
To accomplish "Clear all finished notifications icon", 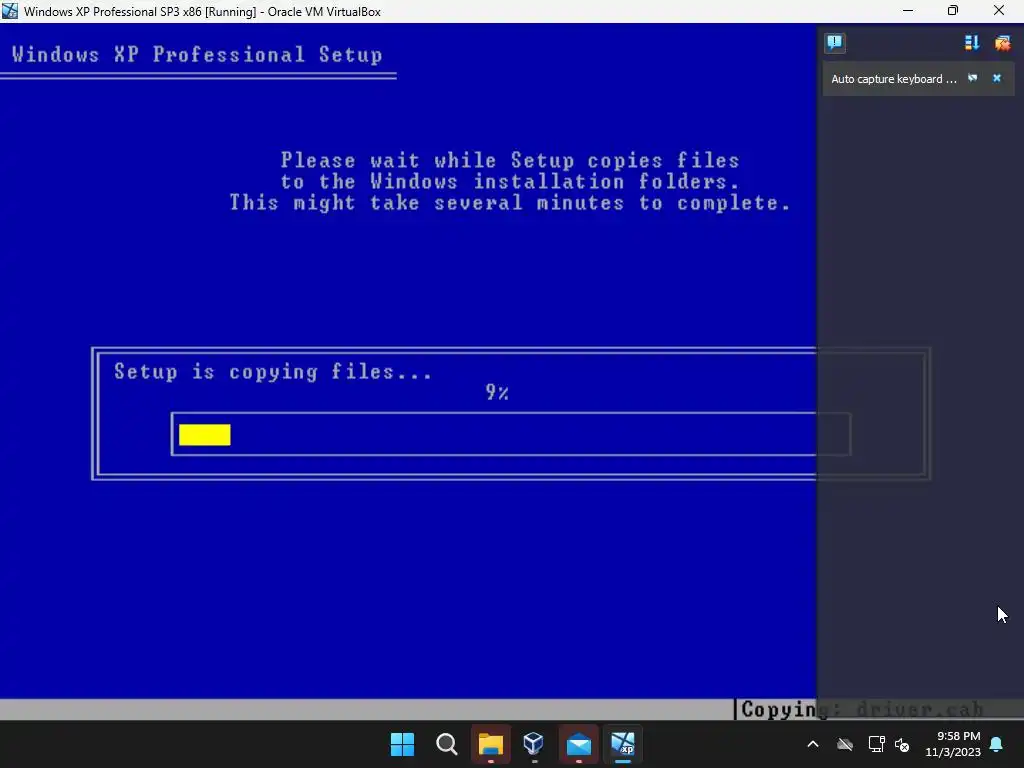I will 1002,43.
